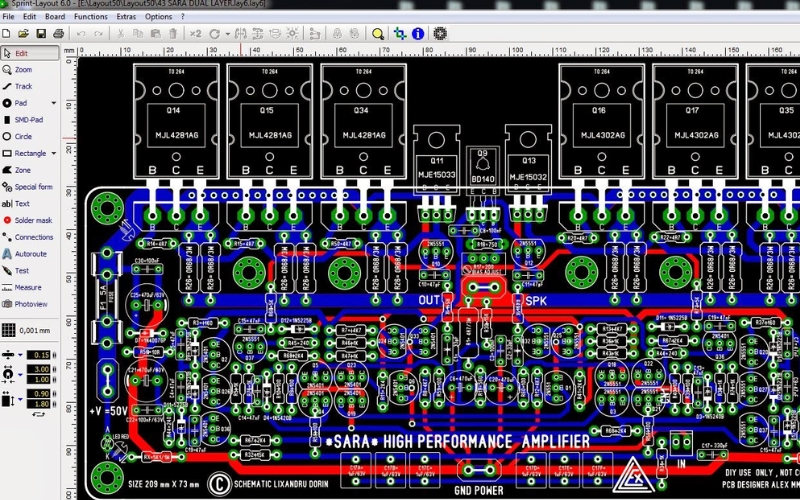800x500 pixels.
Task: Open track width presets dropdown
Action: pos(20,355)
